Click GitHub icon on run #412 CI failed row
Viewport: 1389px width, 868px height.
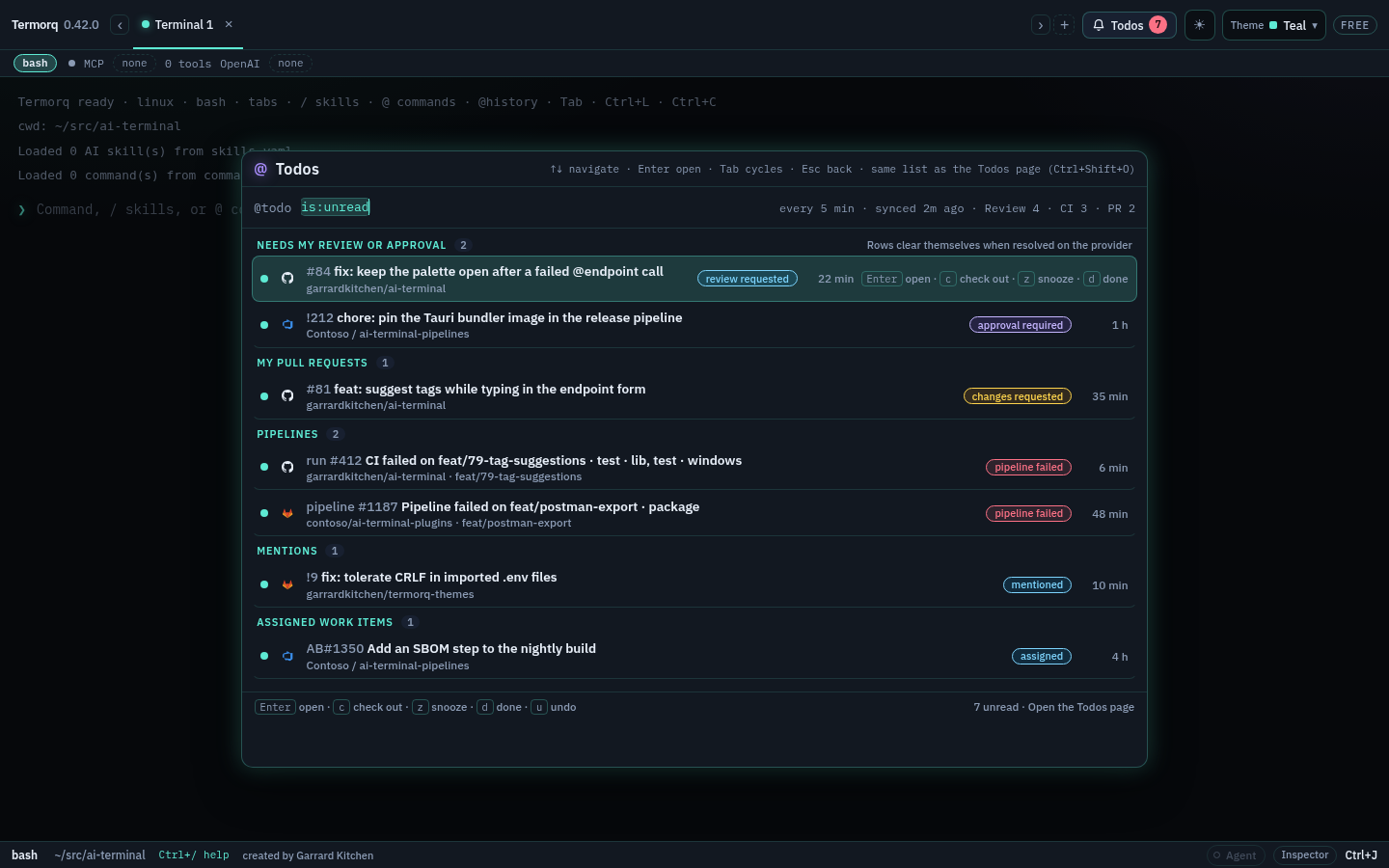pyautogui.click(x=287, y=468)
